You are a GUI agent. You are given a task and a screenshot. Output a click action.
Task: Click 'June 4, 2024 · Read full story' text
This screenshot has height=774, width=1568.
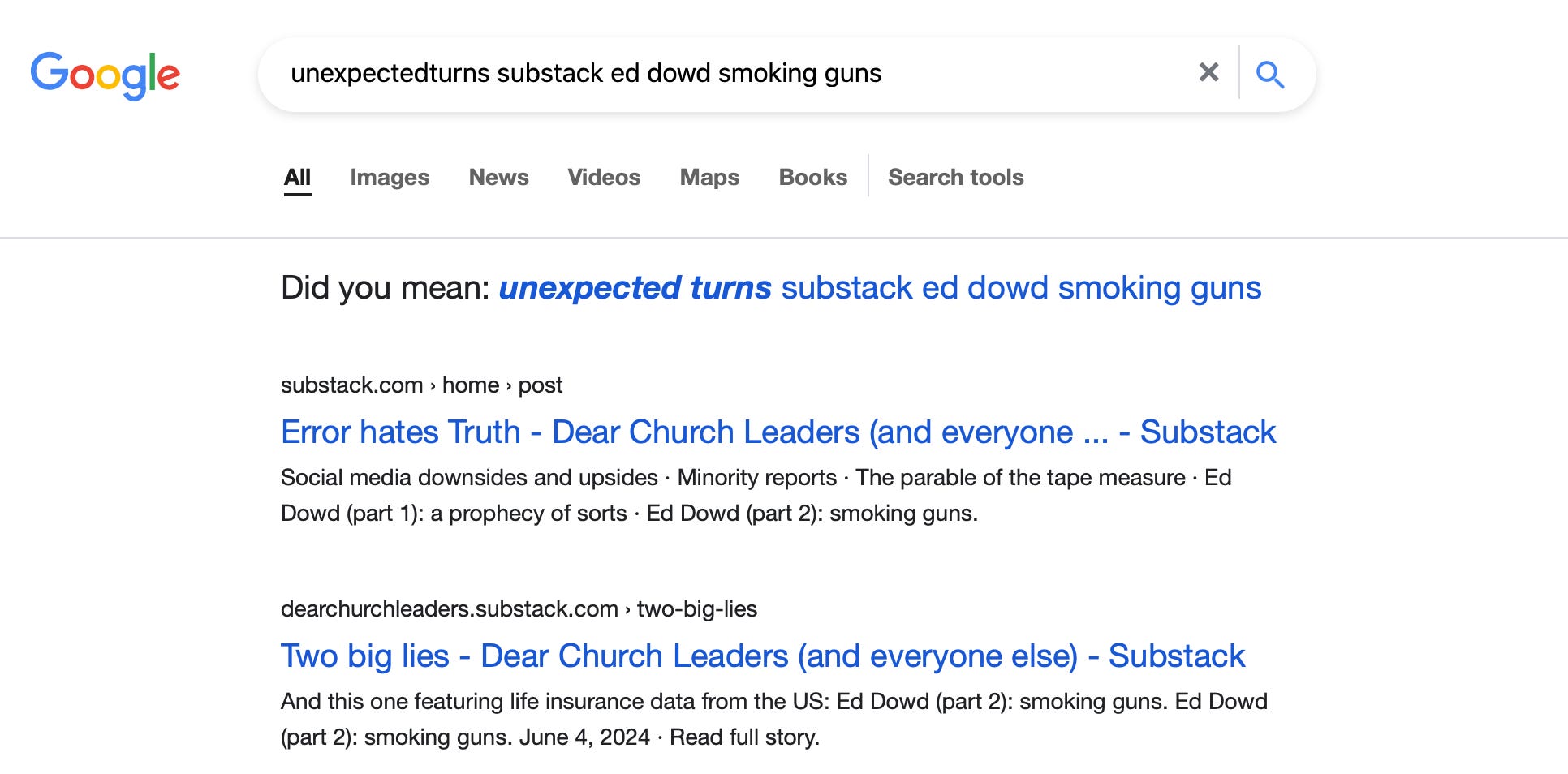pyautogui.click(x=670, y=737)
